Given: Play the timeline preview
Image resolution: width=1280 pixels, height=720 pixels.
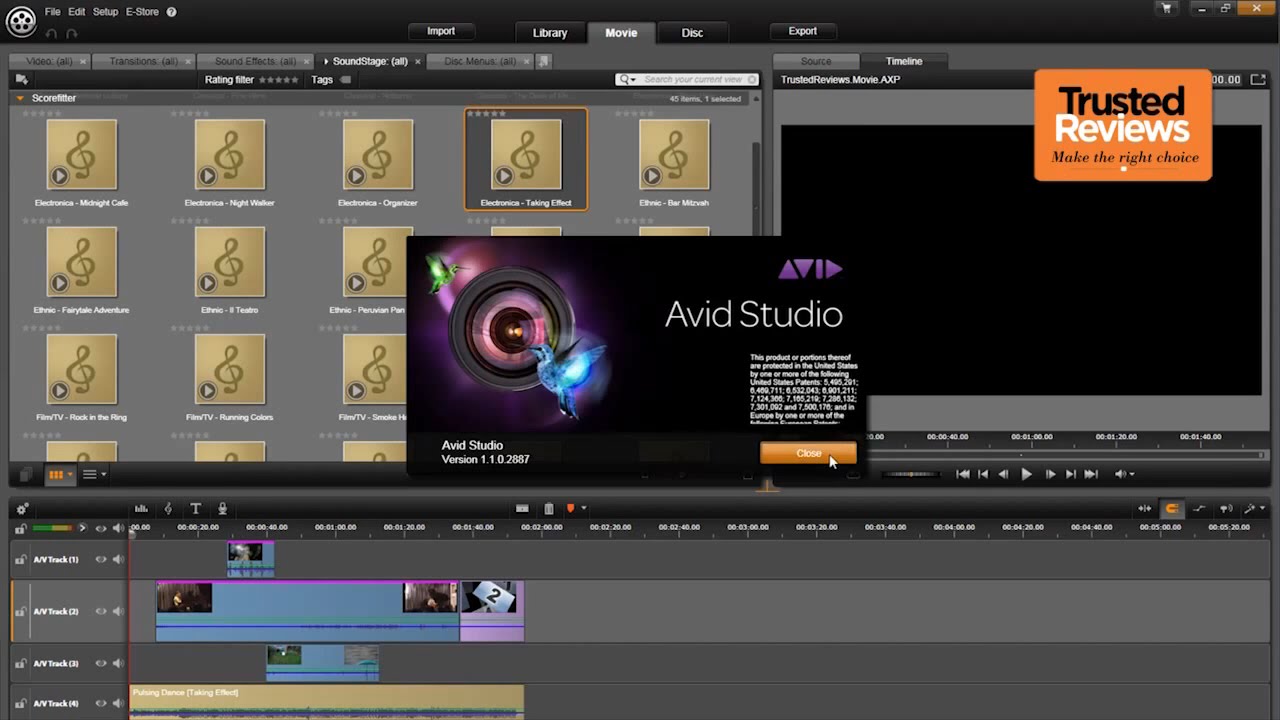Looking at the screenshot, I should [x=1026, y=474].
